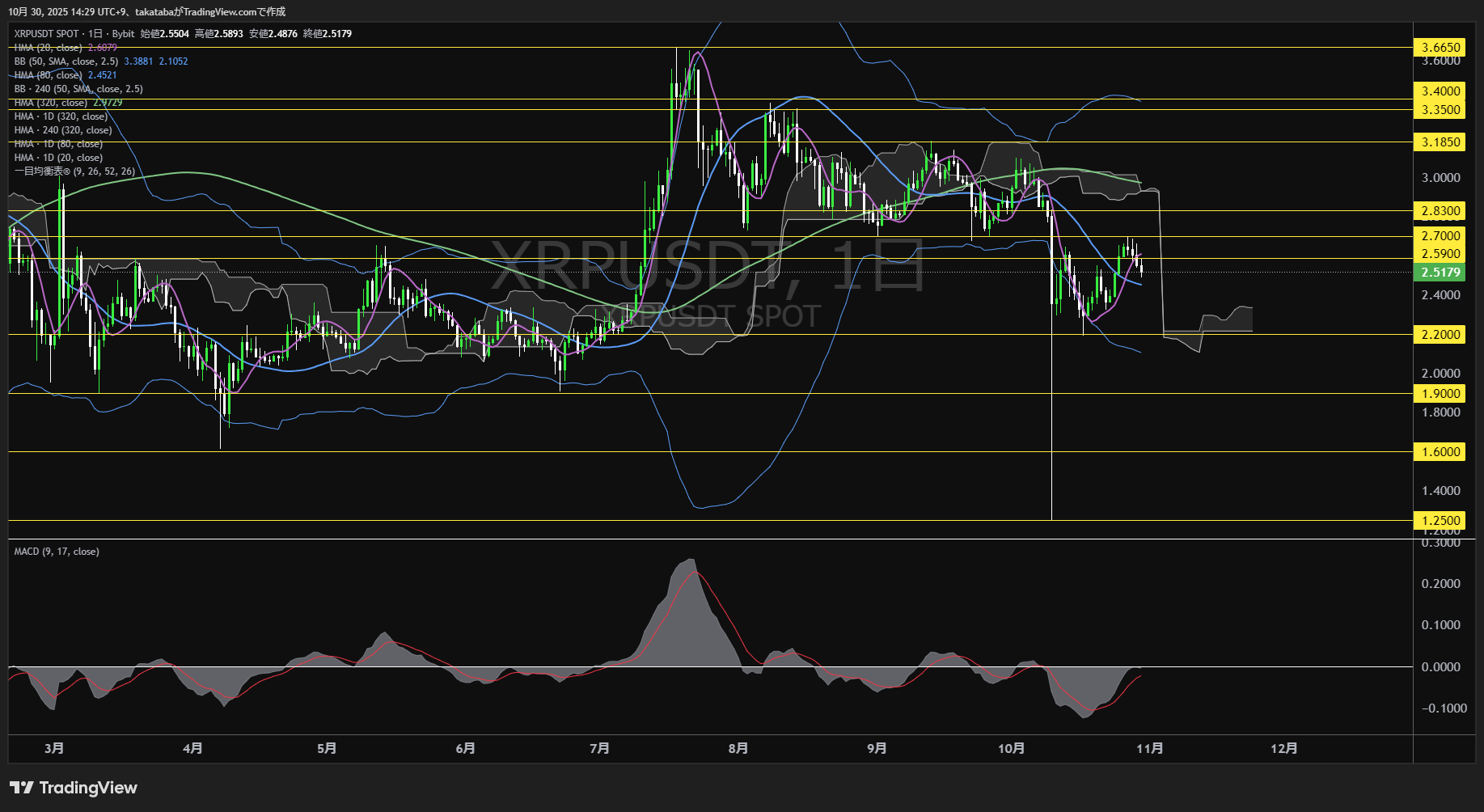Select the MACD (9, 17, close) legend label
Viewport: 1484px width, 812px height.
pyautogui.click(x=57, y=551)
